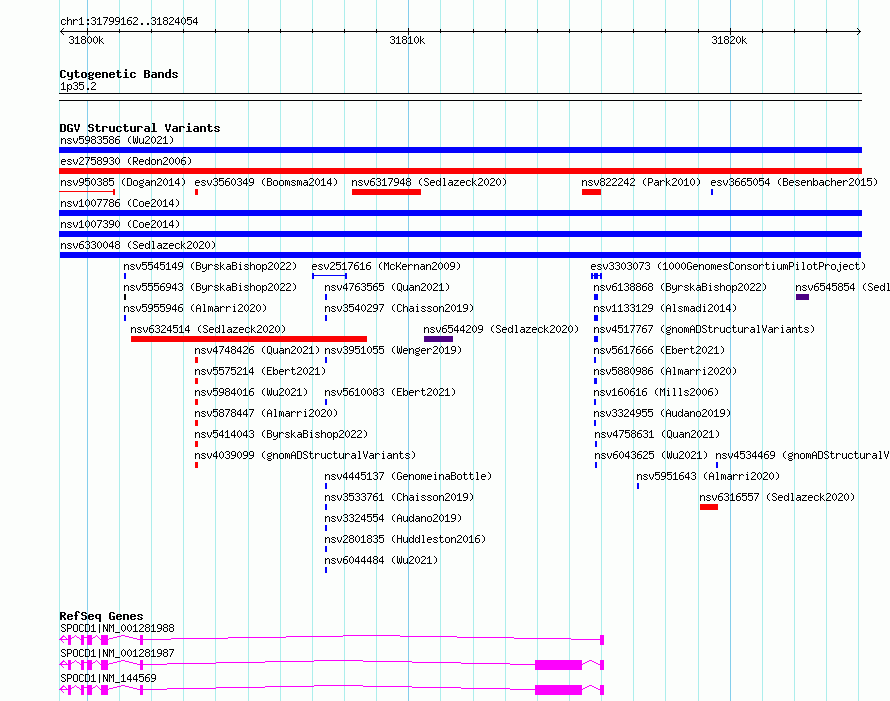Click nsv6044484 (Wu2021) label

coord(381,560)
